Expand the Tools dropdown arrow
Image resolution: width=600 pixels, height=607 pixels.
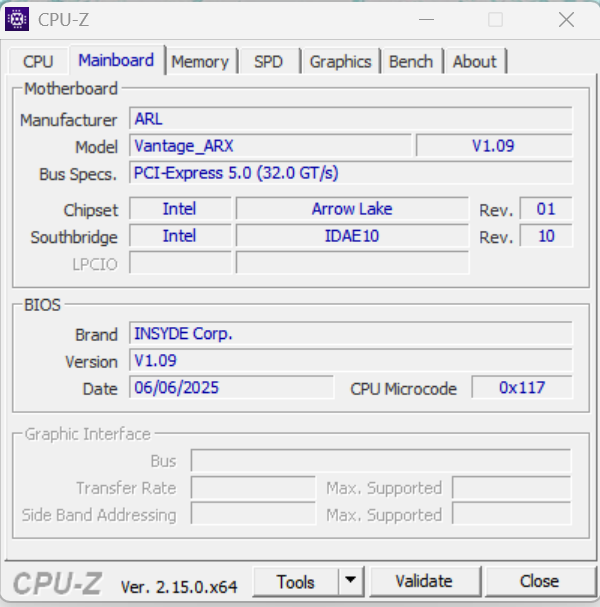pyautogui.click(x=351, y=581)
